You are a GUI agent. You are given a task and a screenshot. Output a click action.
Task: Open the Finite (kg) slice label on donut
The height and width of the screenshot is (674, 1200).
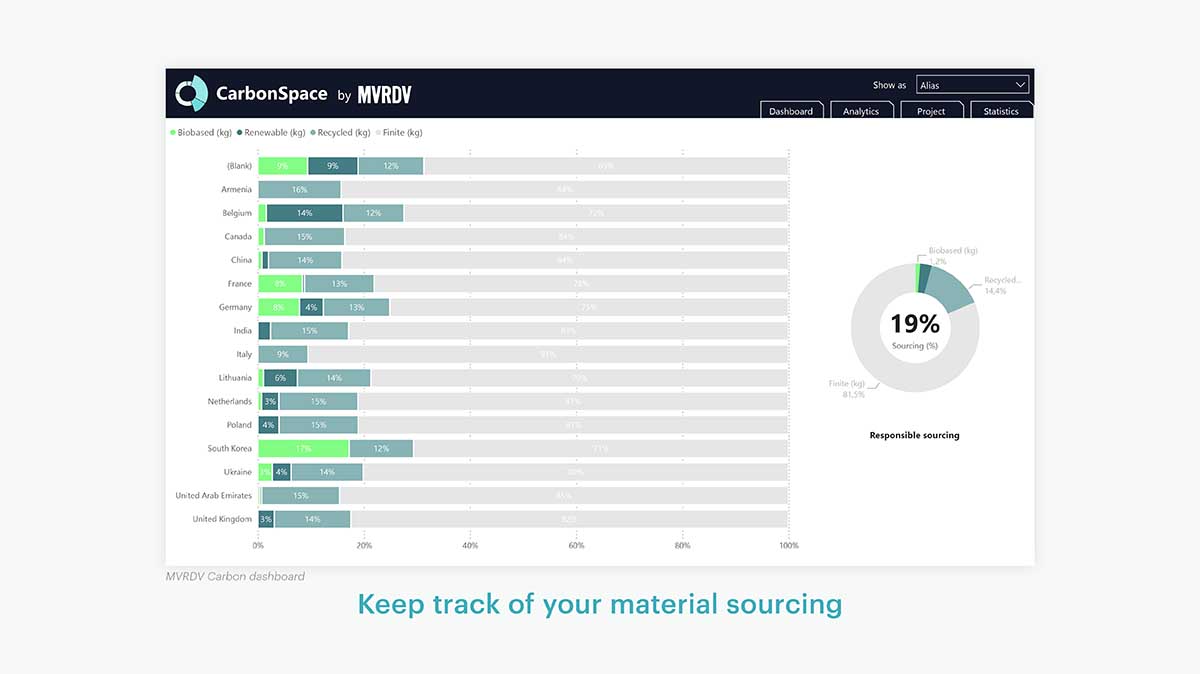[x=843, y=386]
